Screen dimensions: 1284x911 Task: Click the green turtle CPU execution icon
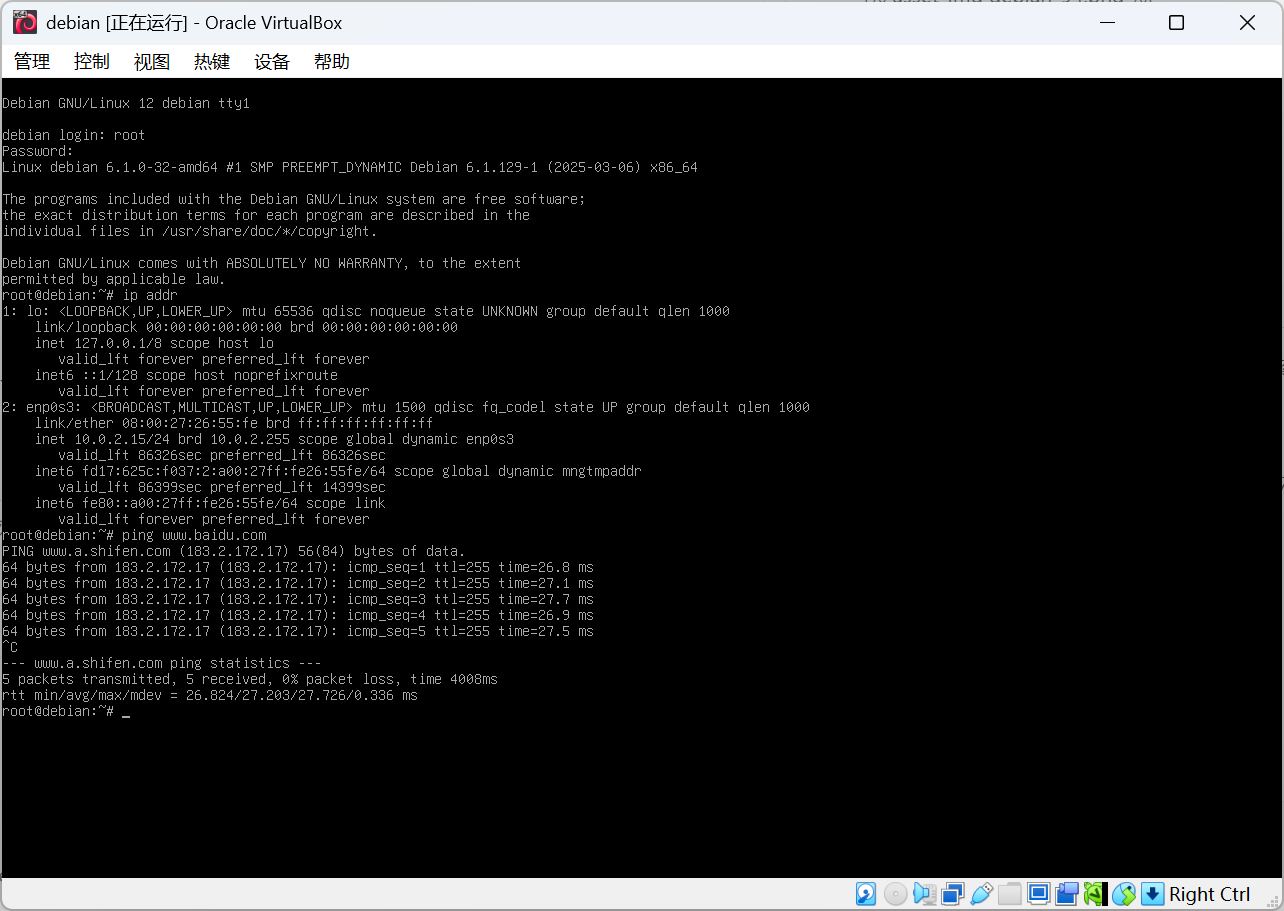point(1095,894)
